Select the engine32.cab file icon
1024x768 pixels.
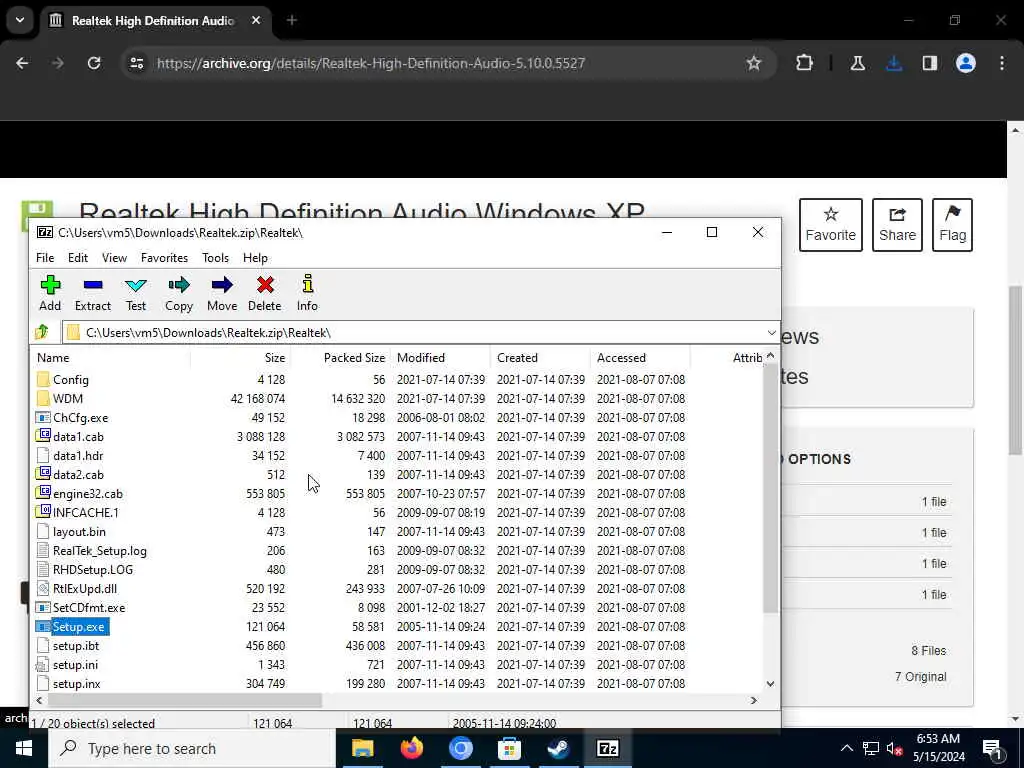(x=43, y=494)
